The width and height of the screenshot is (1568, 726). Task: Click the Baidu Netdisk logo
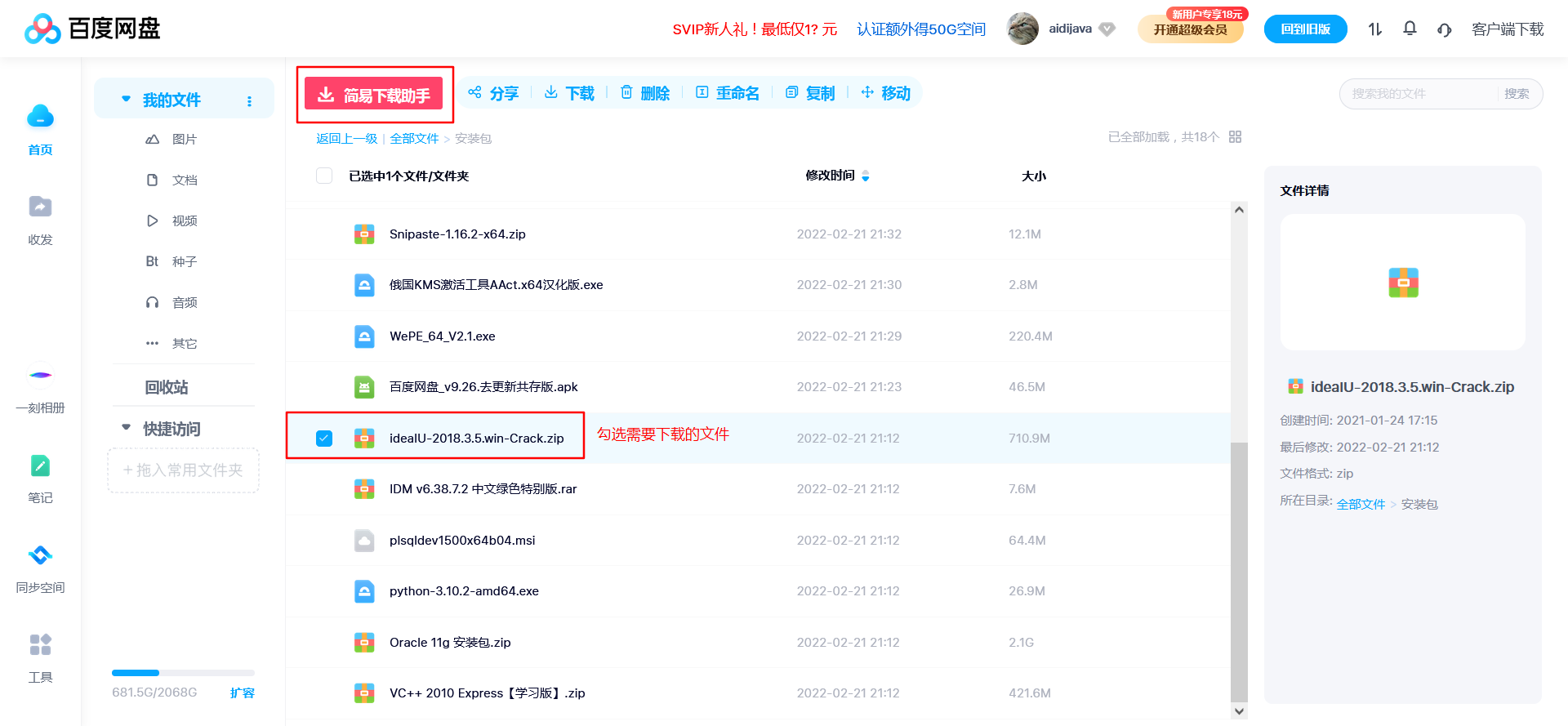pyautogui.click(x=91, y=29)
